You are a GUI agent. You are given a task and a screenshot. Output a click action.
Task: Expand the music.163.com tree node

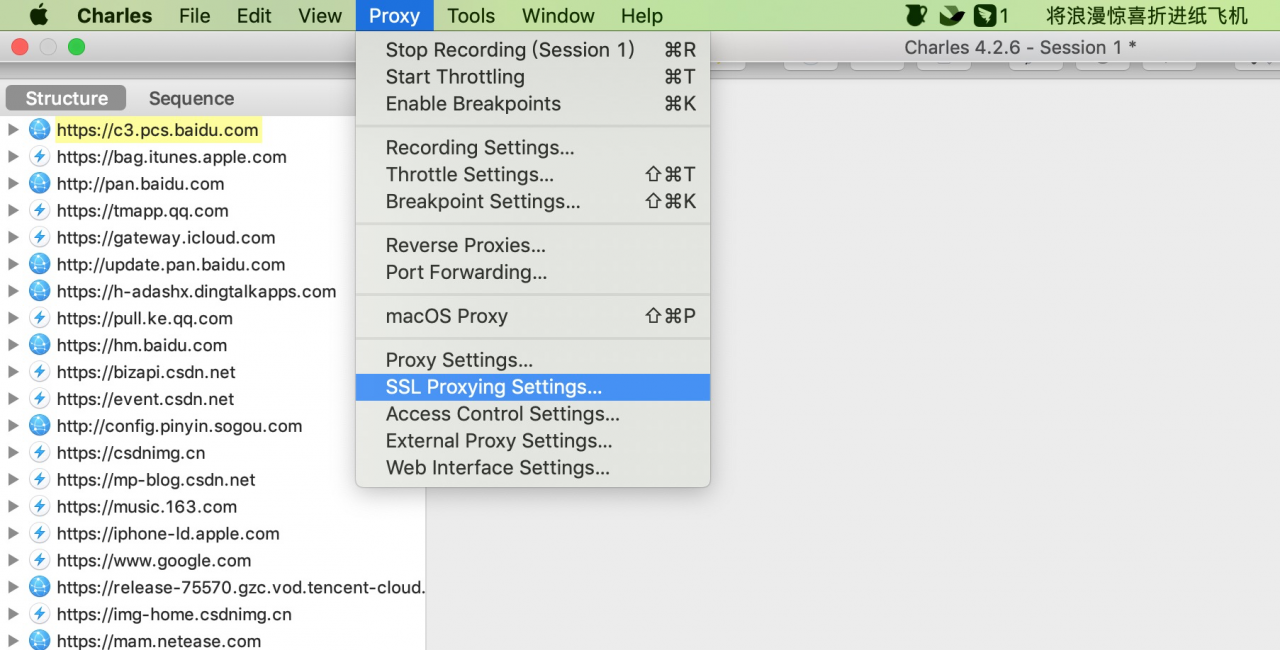tap(13, 506)
